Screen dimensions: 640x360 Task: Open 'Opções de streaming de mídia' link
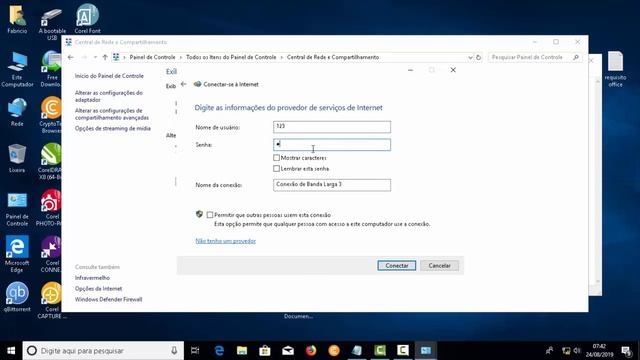coord(113,128)
